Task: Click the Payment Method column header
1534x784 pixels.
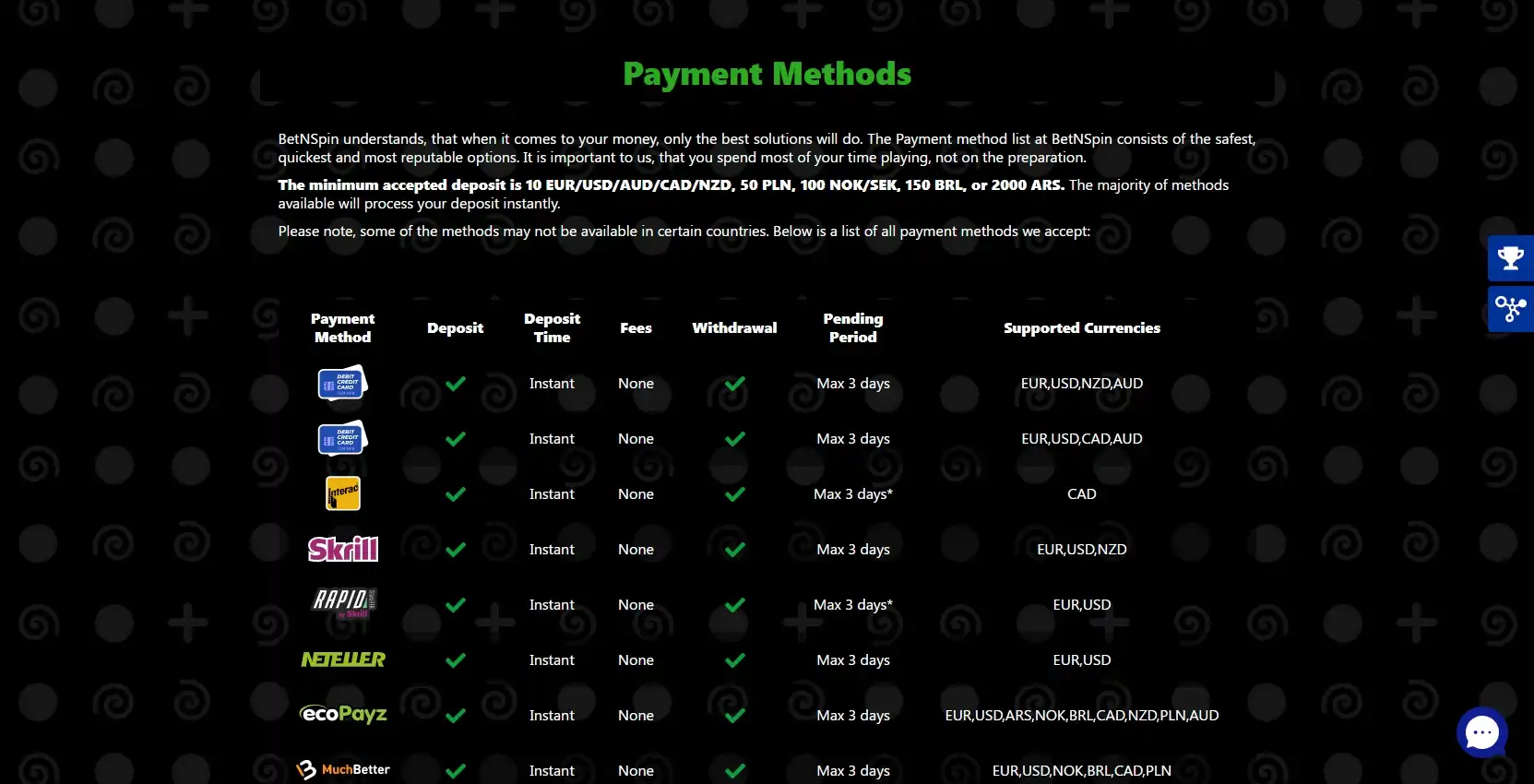Action: tap(342, 327)
